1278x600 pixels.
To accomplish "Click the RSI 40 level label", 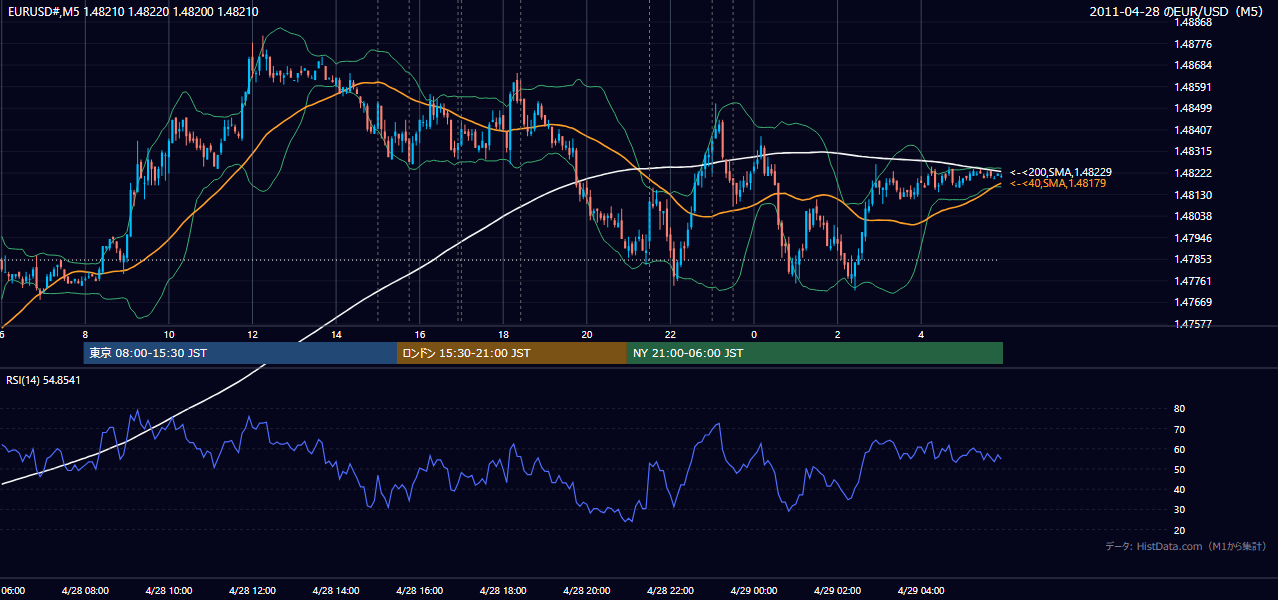I will coord(1179,489).
